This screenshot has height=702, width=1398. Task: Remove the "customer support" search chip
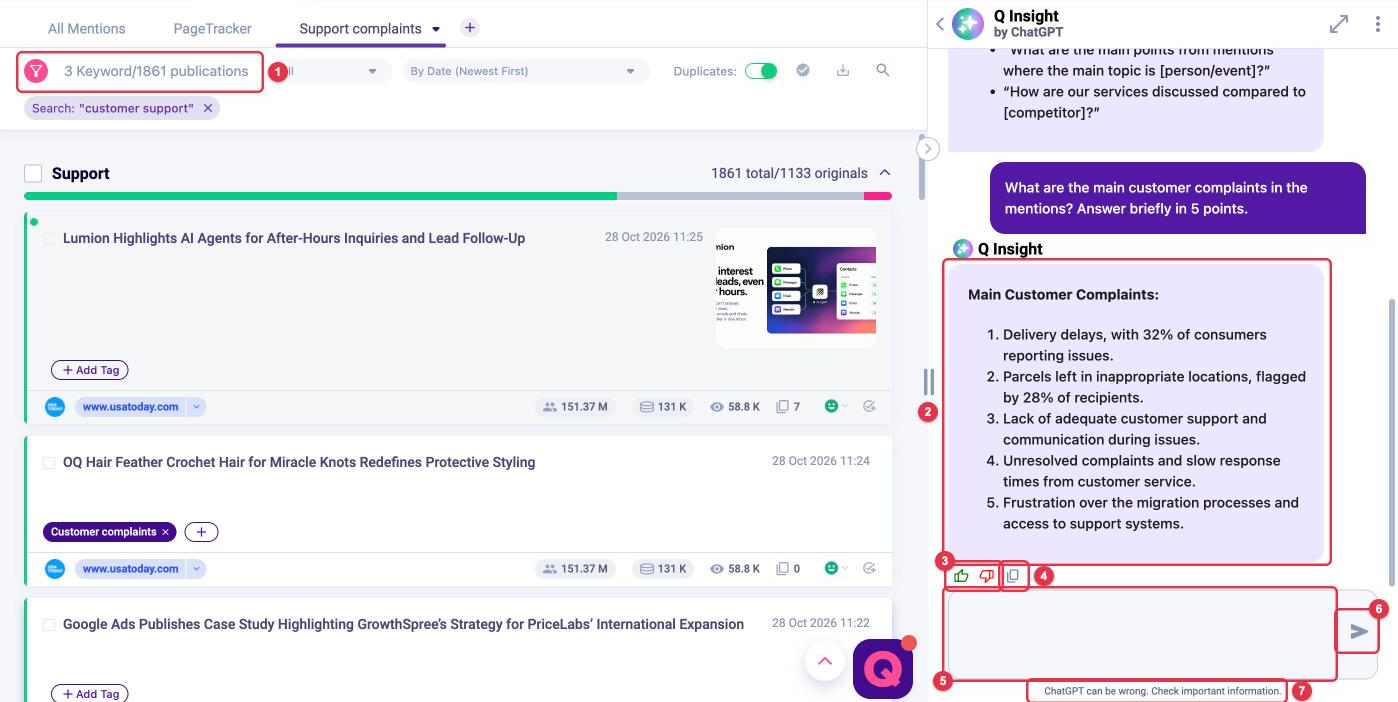tap(208, 108)
